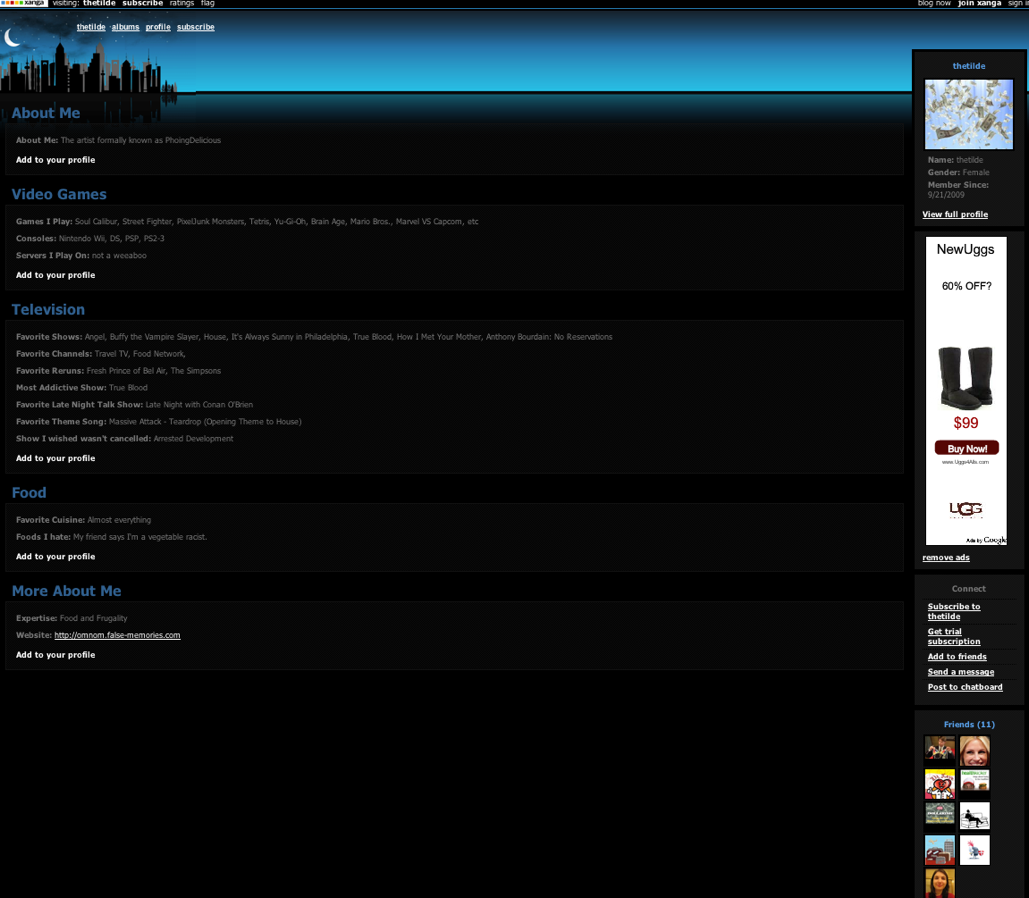Open View full profile link
The height and width of the screenshot is (898, 1029).
955,215
